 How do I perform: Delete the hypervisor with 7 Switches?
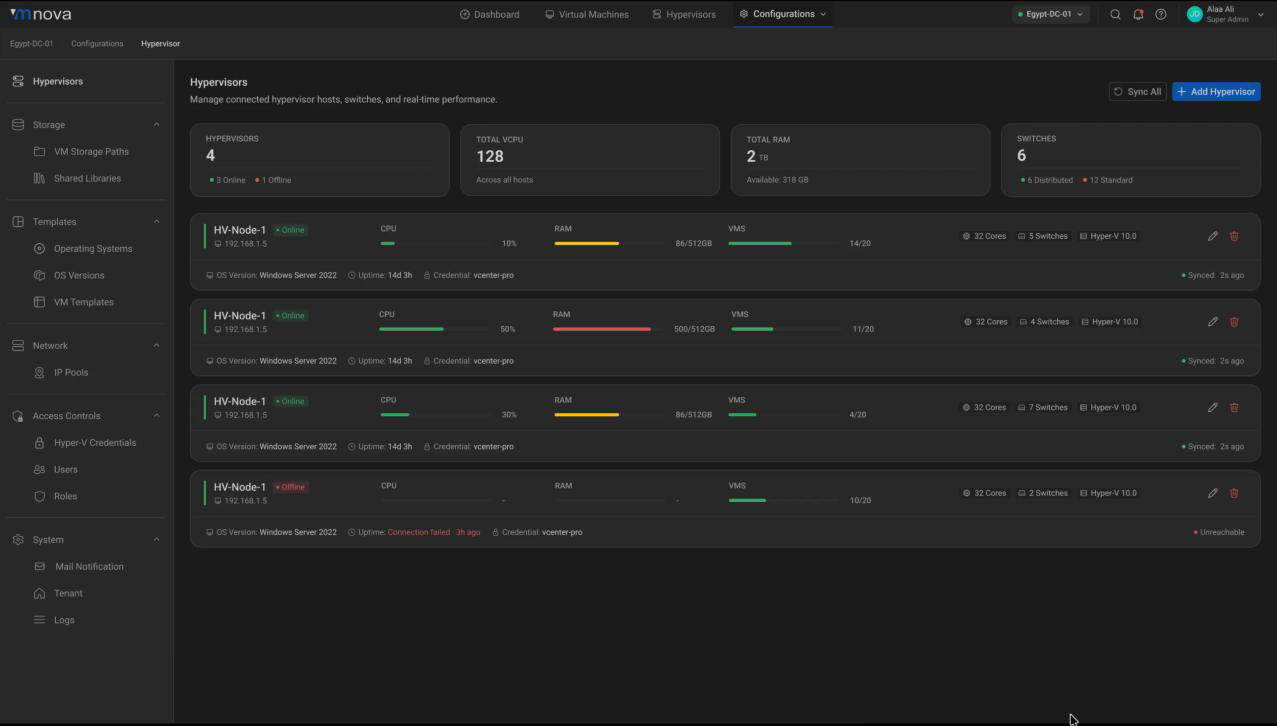[x=1234, y=407]
